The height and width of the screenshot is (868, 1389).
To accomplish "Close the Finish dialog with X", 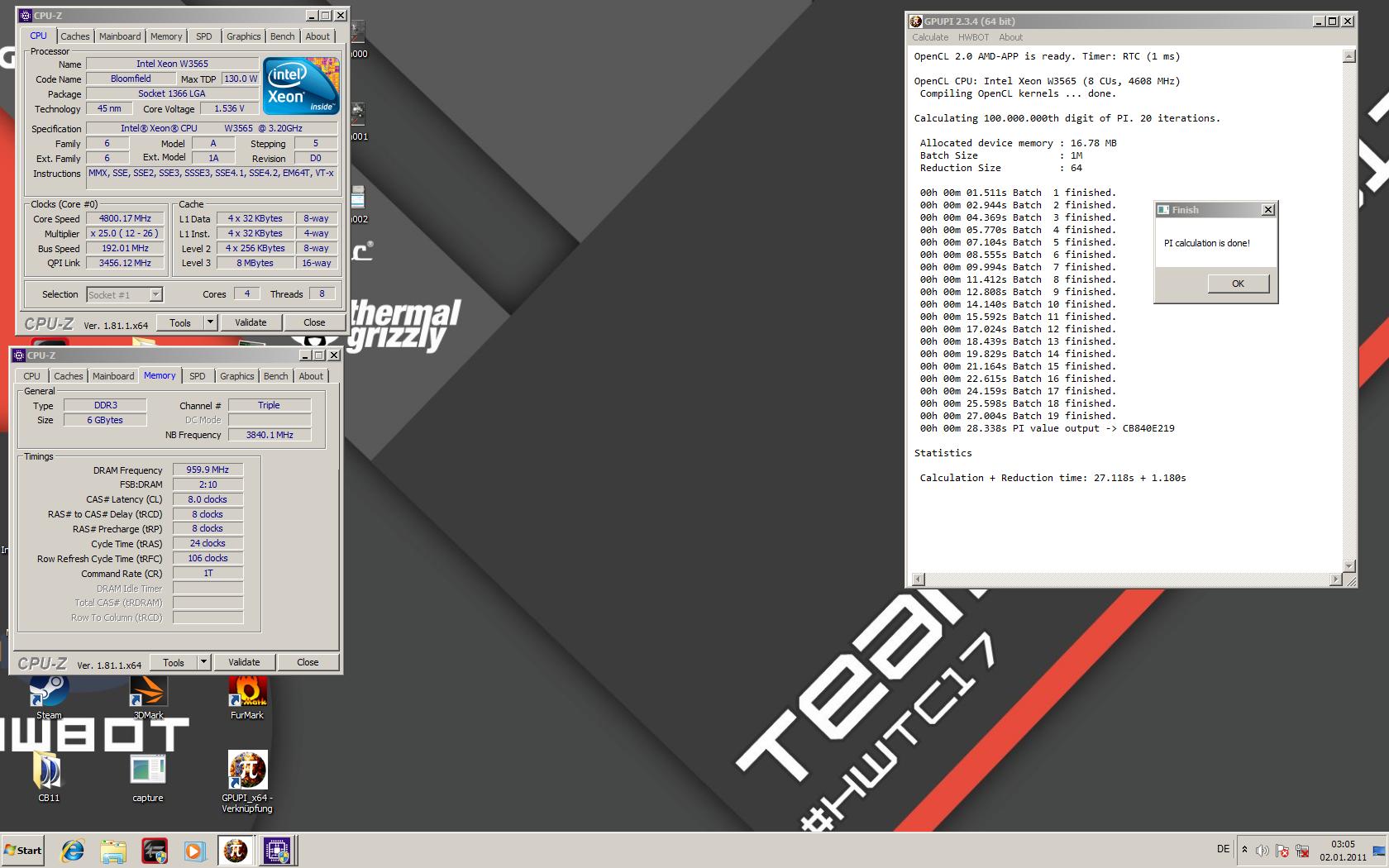I will point(1268,210).
